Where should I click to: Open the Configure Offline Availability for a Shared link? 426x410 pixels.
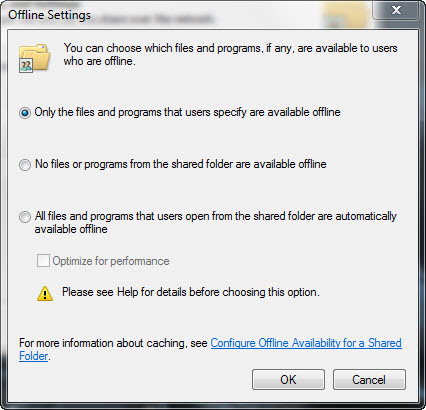pyautogui.click(x=306, y=343)
